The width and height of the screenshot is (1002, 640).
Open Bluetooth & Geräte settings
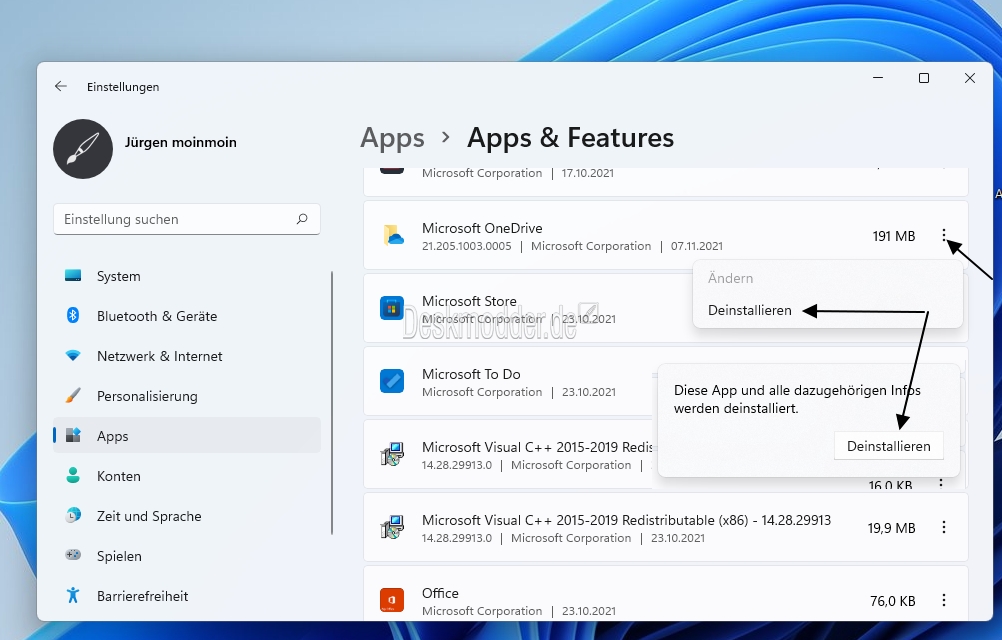tap(187, 316)
